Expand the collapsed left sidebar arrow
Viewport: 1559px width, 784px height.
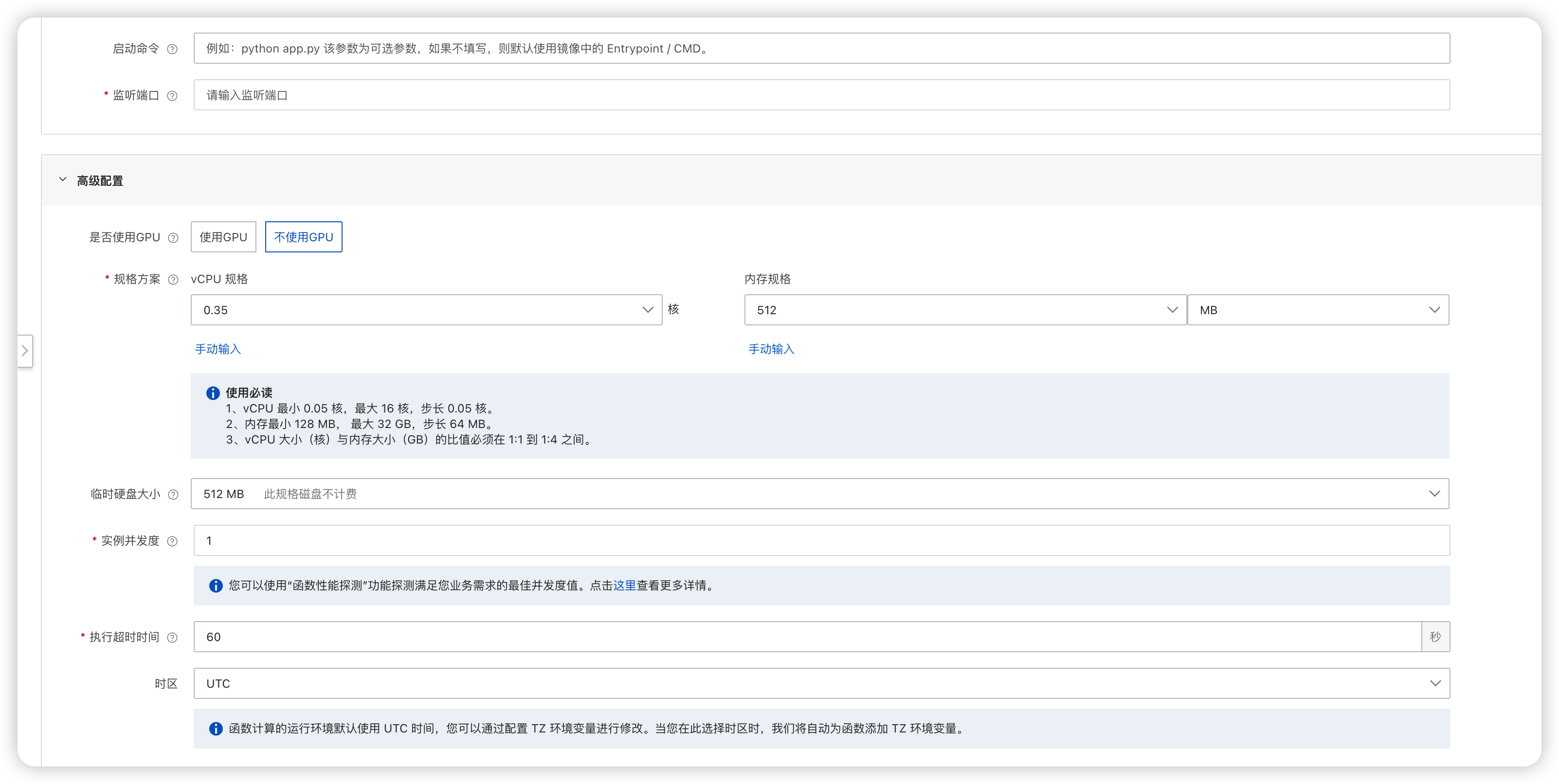pos(25,351)
